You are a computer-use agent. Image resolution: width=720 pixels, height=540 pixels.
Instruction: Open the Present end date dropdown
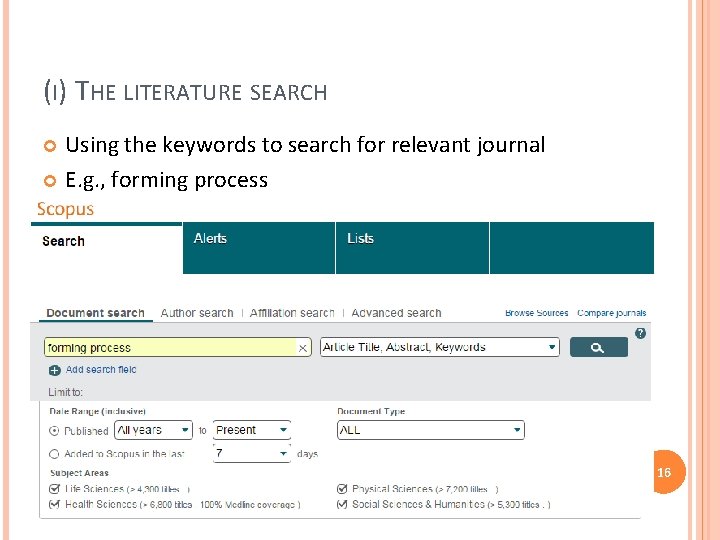[251, 430]
